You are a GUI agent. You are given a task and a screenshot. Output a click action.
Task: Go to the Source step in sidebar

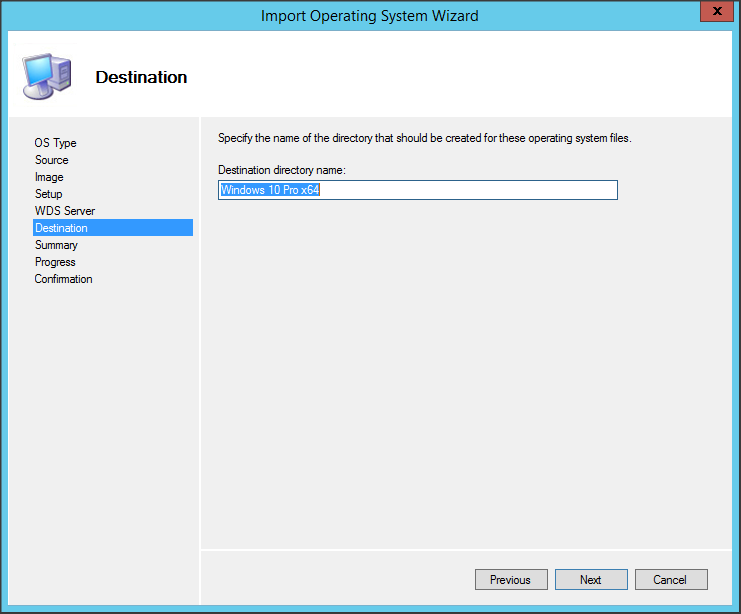coord(52,160)
